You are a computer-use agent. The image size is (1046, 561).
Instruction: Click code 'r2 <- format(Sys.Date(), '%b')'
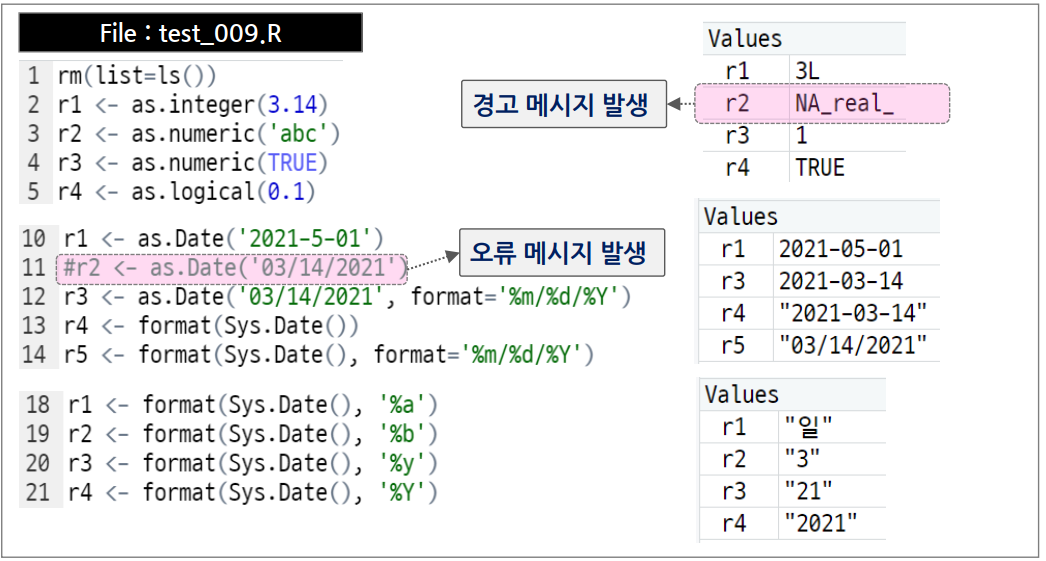[x=252, y=434]
